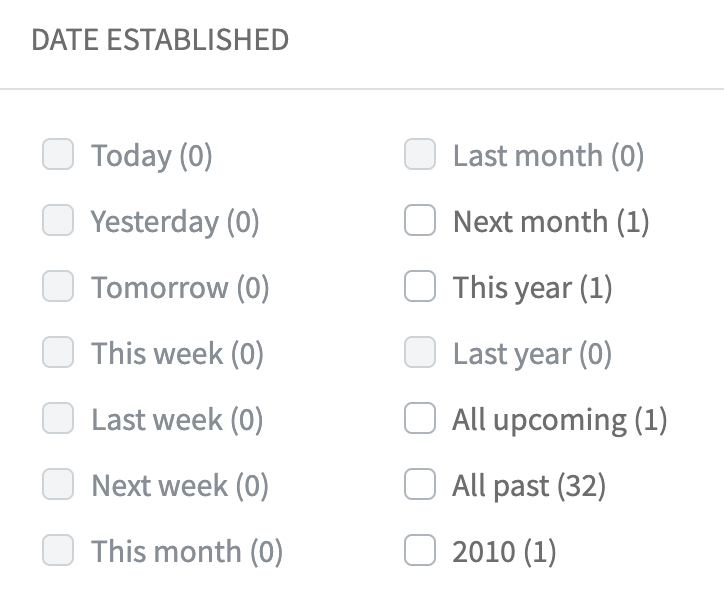This screenshot has width=724, height=612.
Task: Enable the Next month filter
Action: [x=420, y=221]
